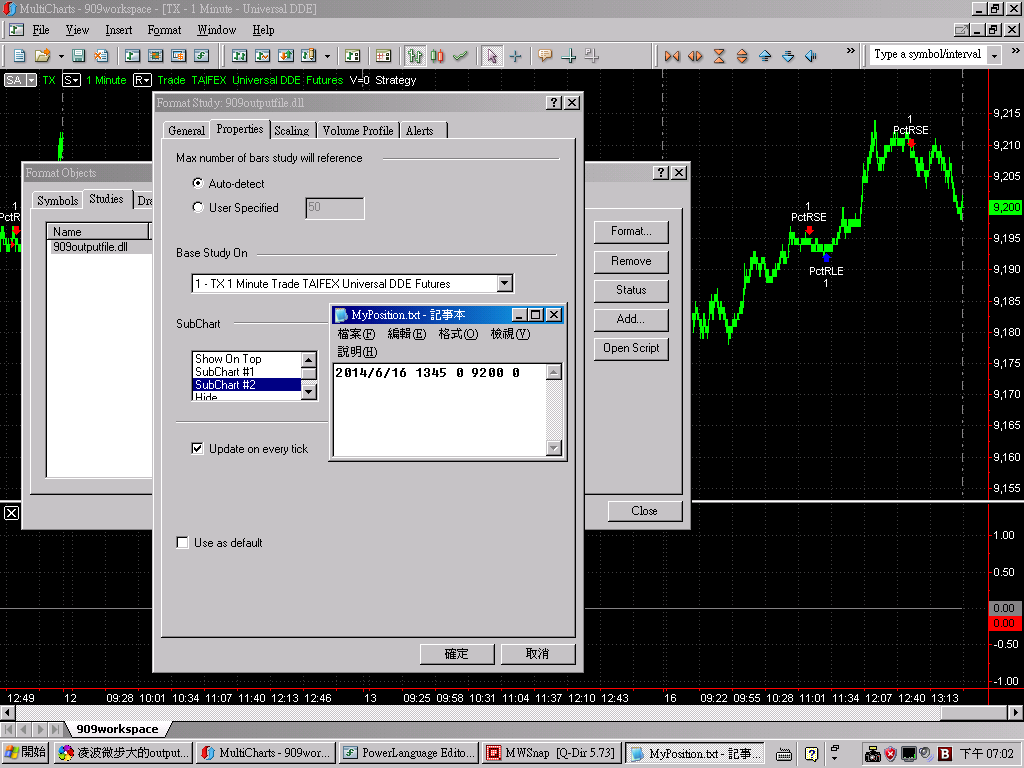Click the close document toolbar icon

[101, 56]
